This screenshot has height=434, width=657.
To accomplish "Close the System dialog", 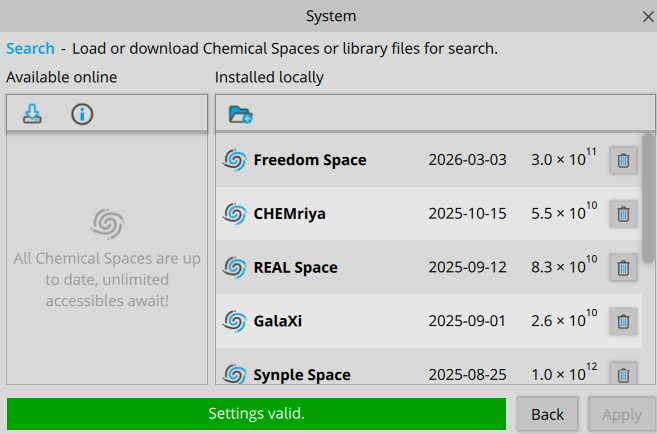I will pyautogui.click(x=647, y=16).
